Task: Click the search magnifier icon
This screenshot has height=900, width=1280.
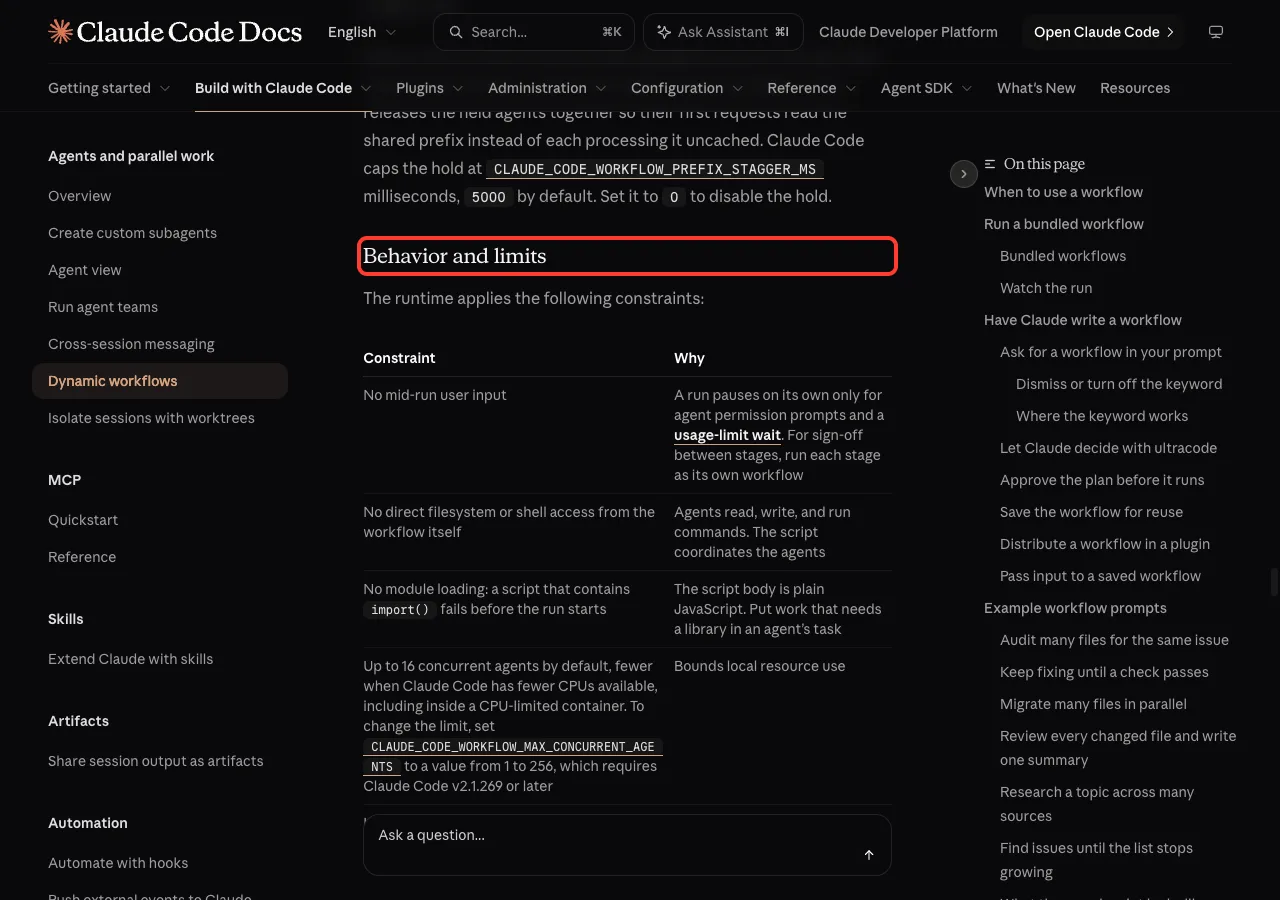Action: pos(456,32)
